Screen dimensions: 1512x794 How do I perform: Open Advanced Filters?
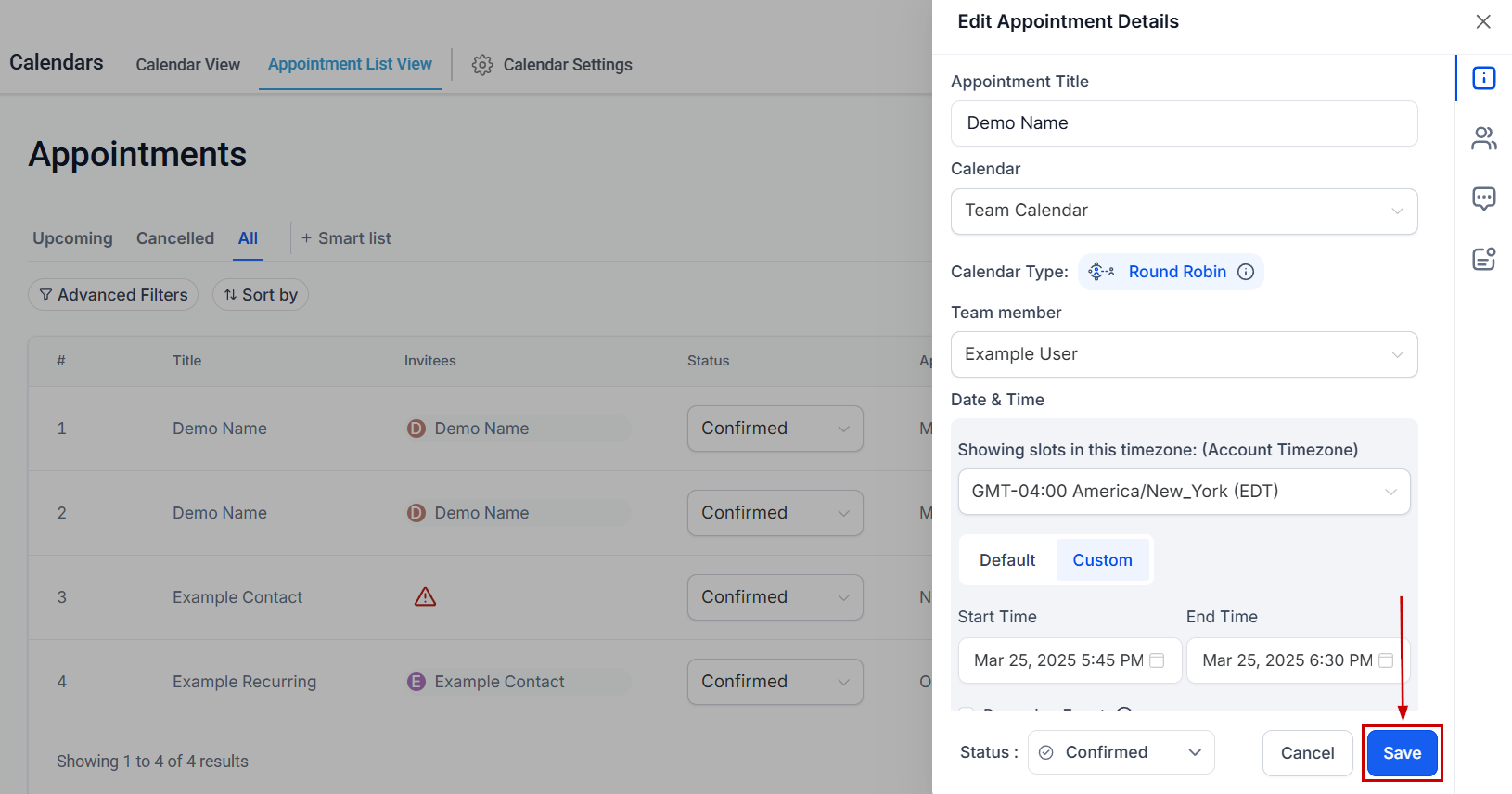tap(113, 295)
